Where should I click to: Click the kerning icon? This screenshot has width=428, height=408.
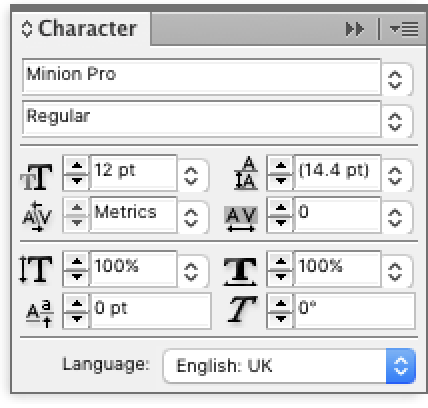tap(37, 217)
